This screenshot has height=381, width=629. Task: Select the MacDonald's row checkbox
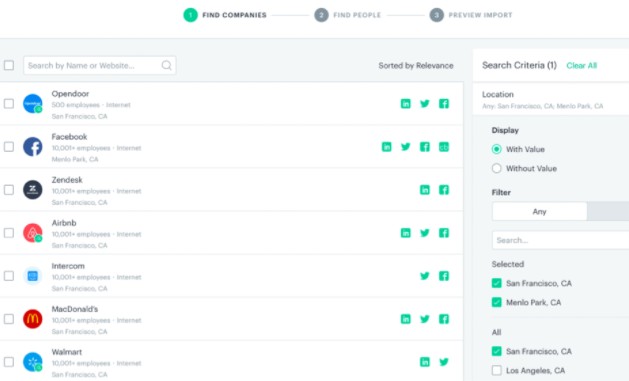(x=9, y=319)
